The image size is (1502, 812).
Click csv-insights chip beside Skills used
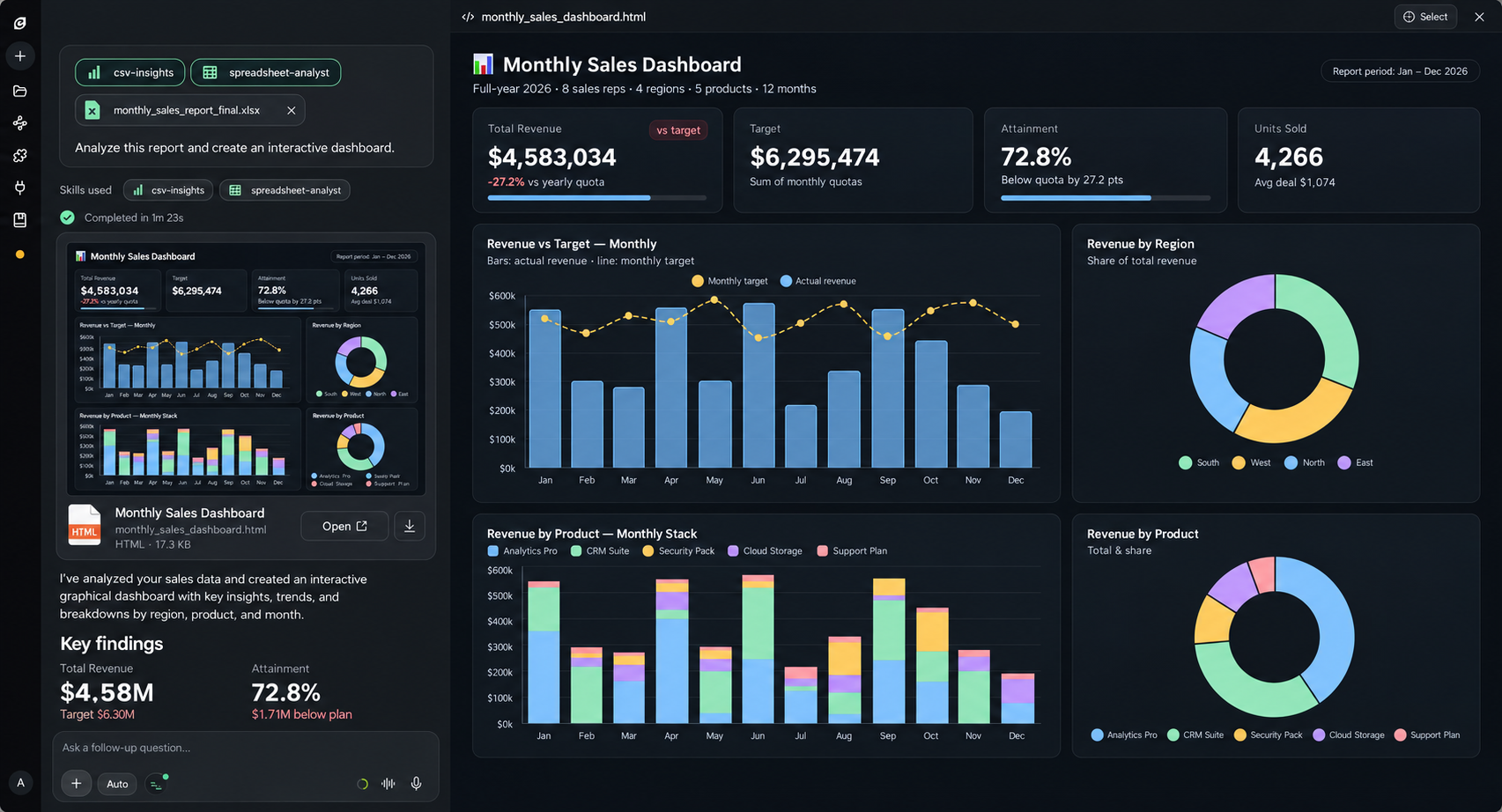tap(169, 190)
